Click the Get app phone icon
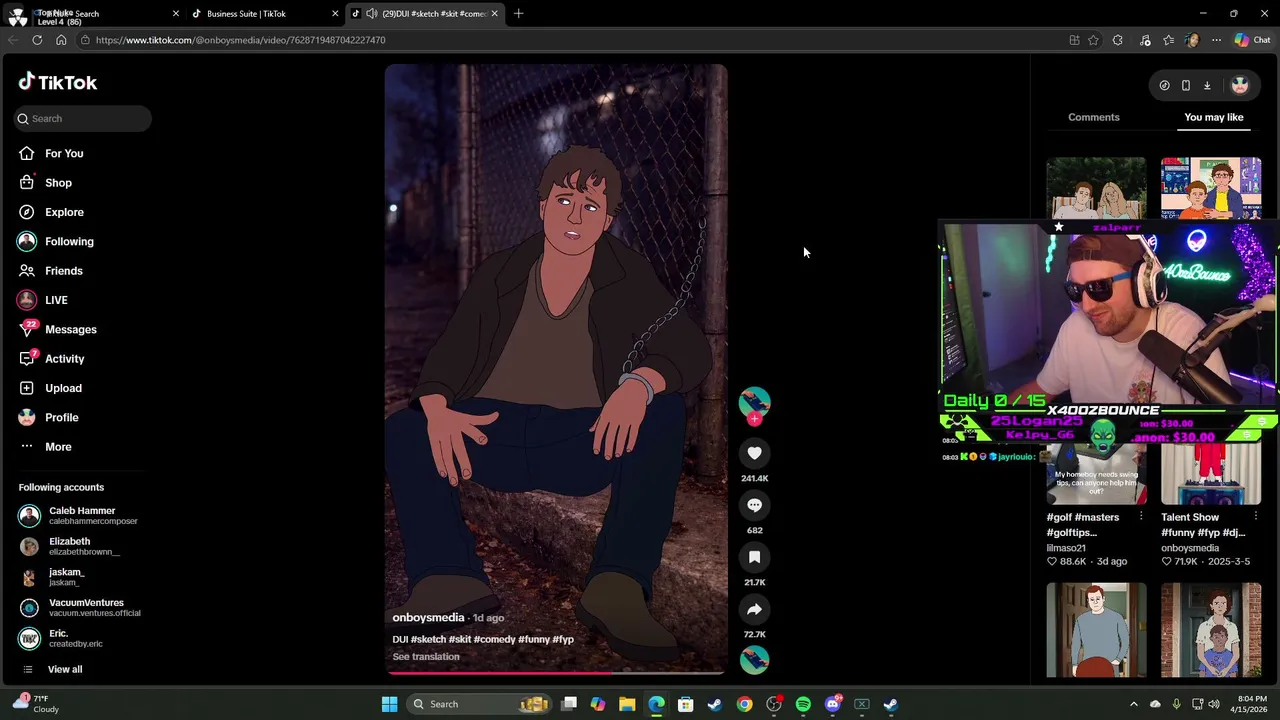Viewport: 1280px width, 720px height. pos(1186,85)
